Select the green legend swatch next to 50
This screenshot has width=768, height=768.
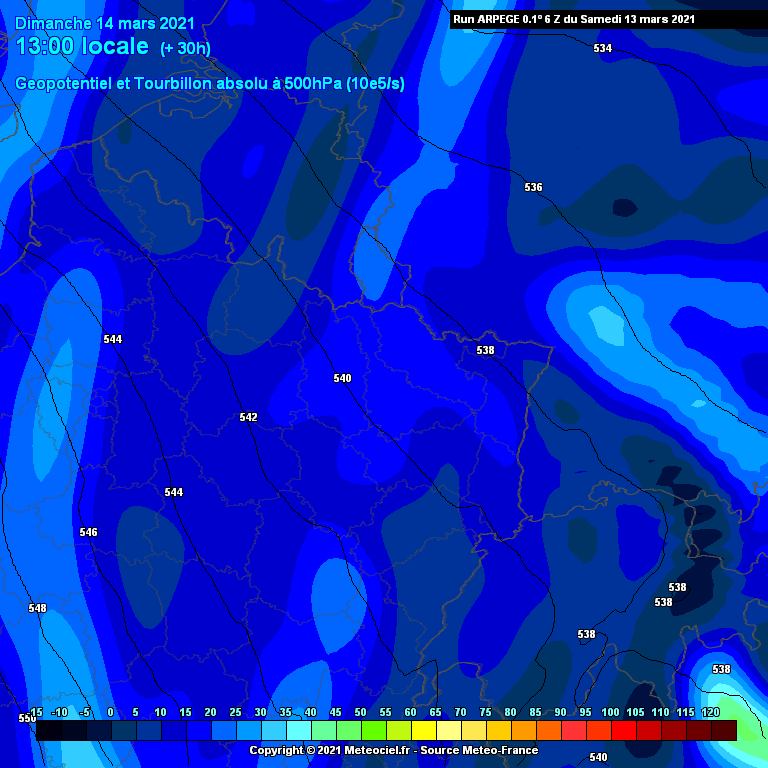pos(373,731)
